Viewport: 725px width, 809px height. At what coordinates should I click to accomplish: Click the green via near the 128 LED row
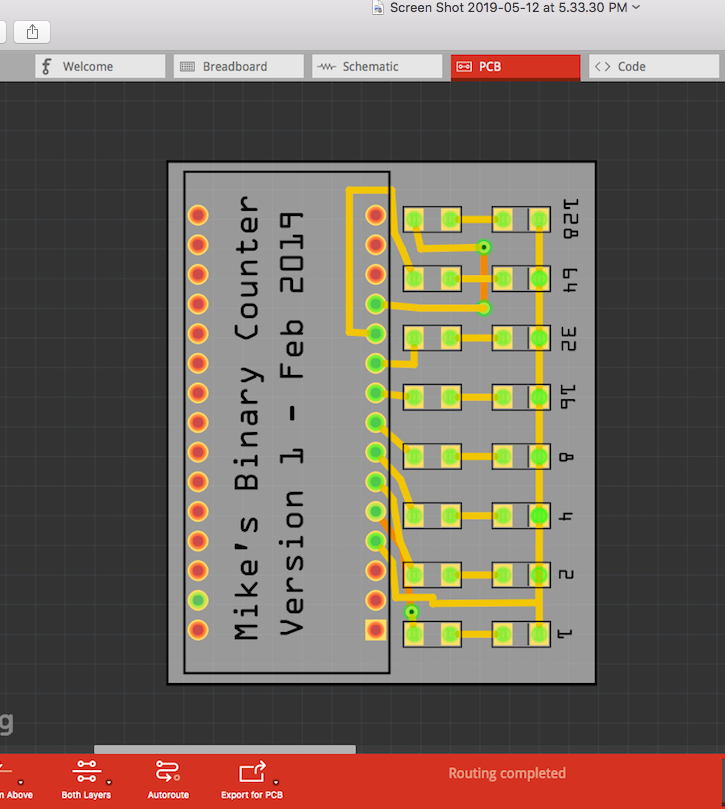(484, 246)
